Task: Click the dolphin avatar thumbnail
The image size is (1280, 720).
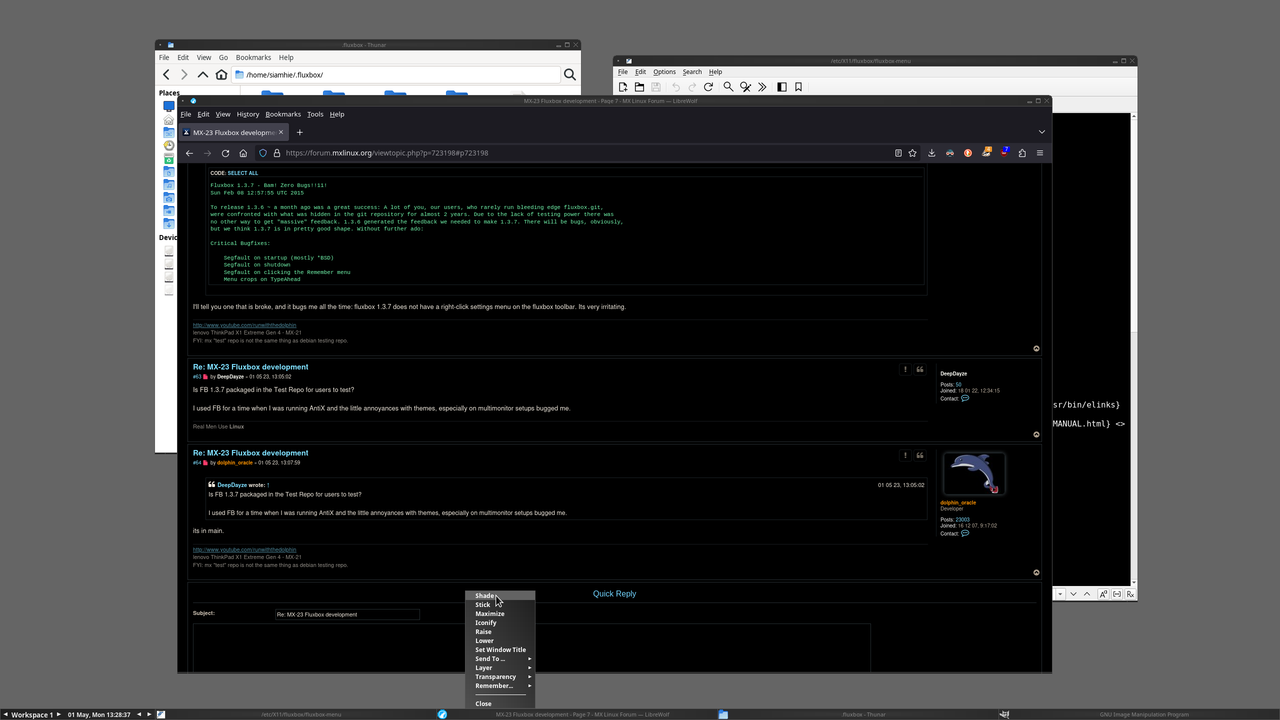Action: (x=974, y=473)
